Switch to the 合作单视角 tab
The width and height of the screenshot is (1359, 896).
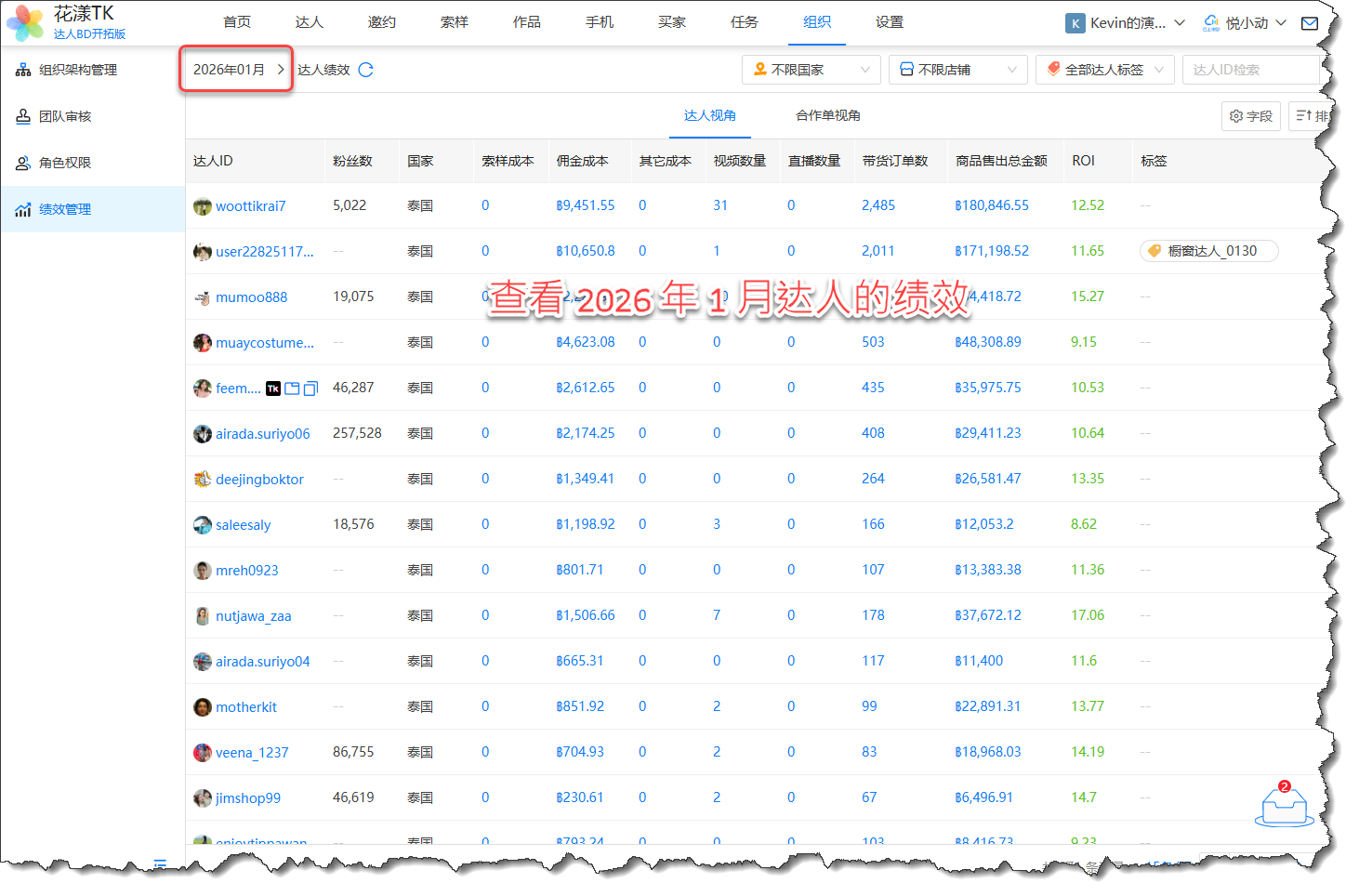(x=827, y=115)
